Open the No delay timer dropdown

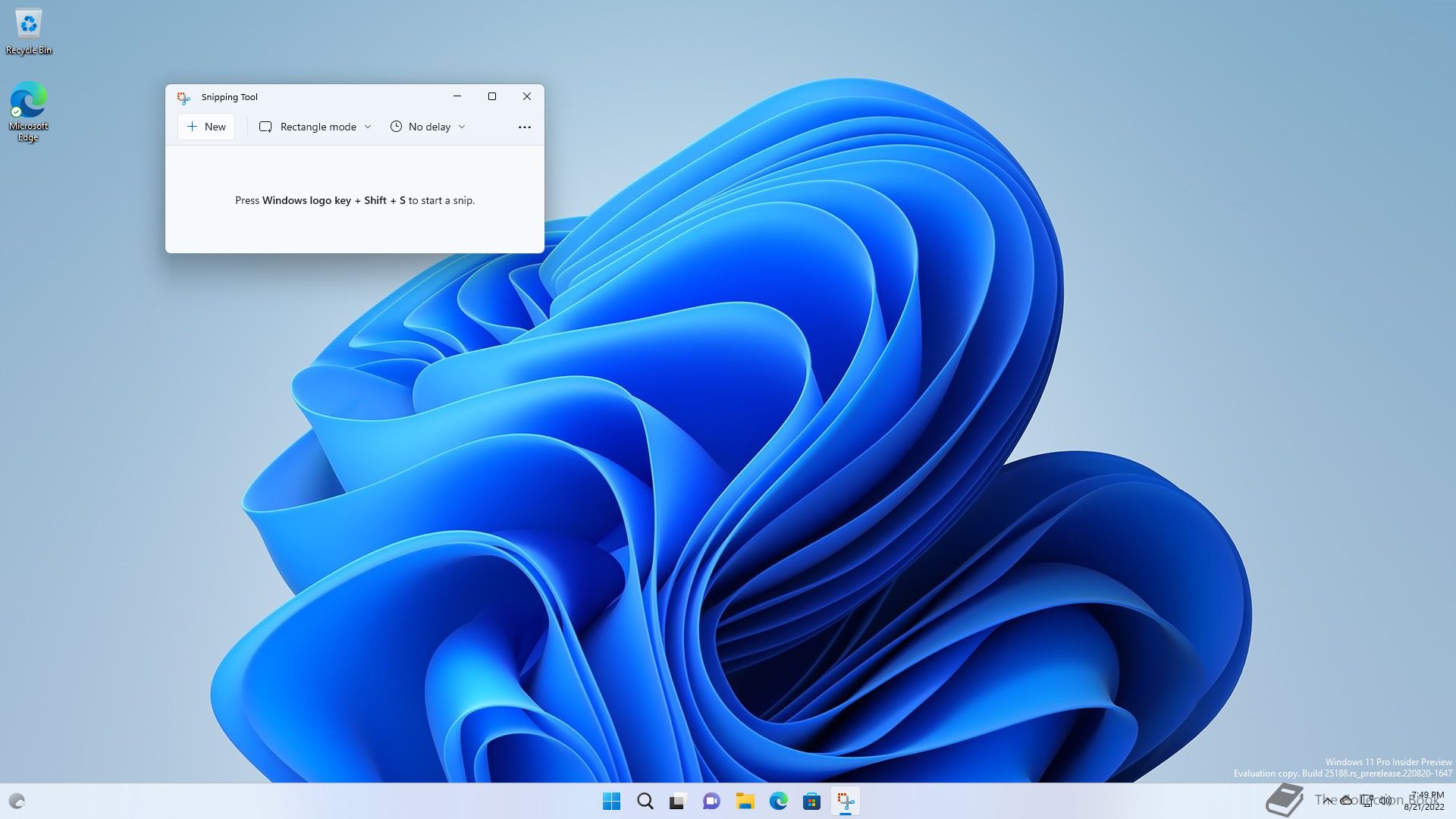428,127
